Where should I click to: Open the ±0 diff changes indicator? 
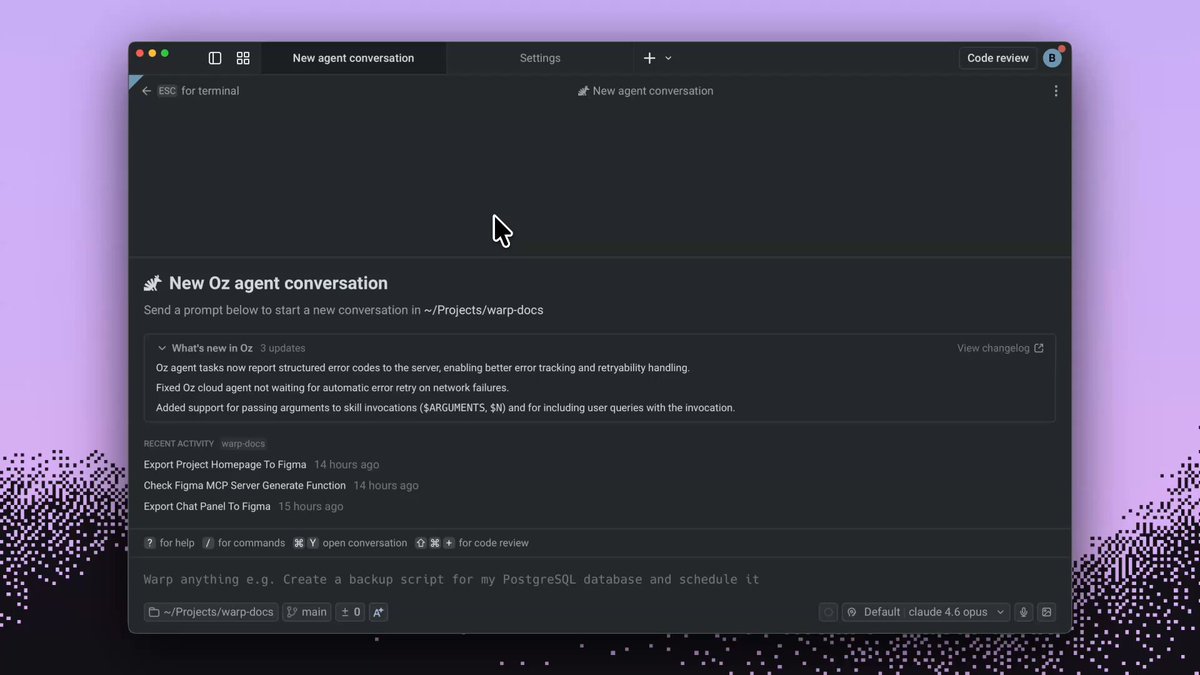(350, 612)
